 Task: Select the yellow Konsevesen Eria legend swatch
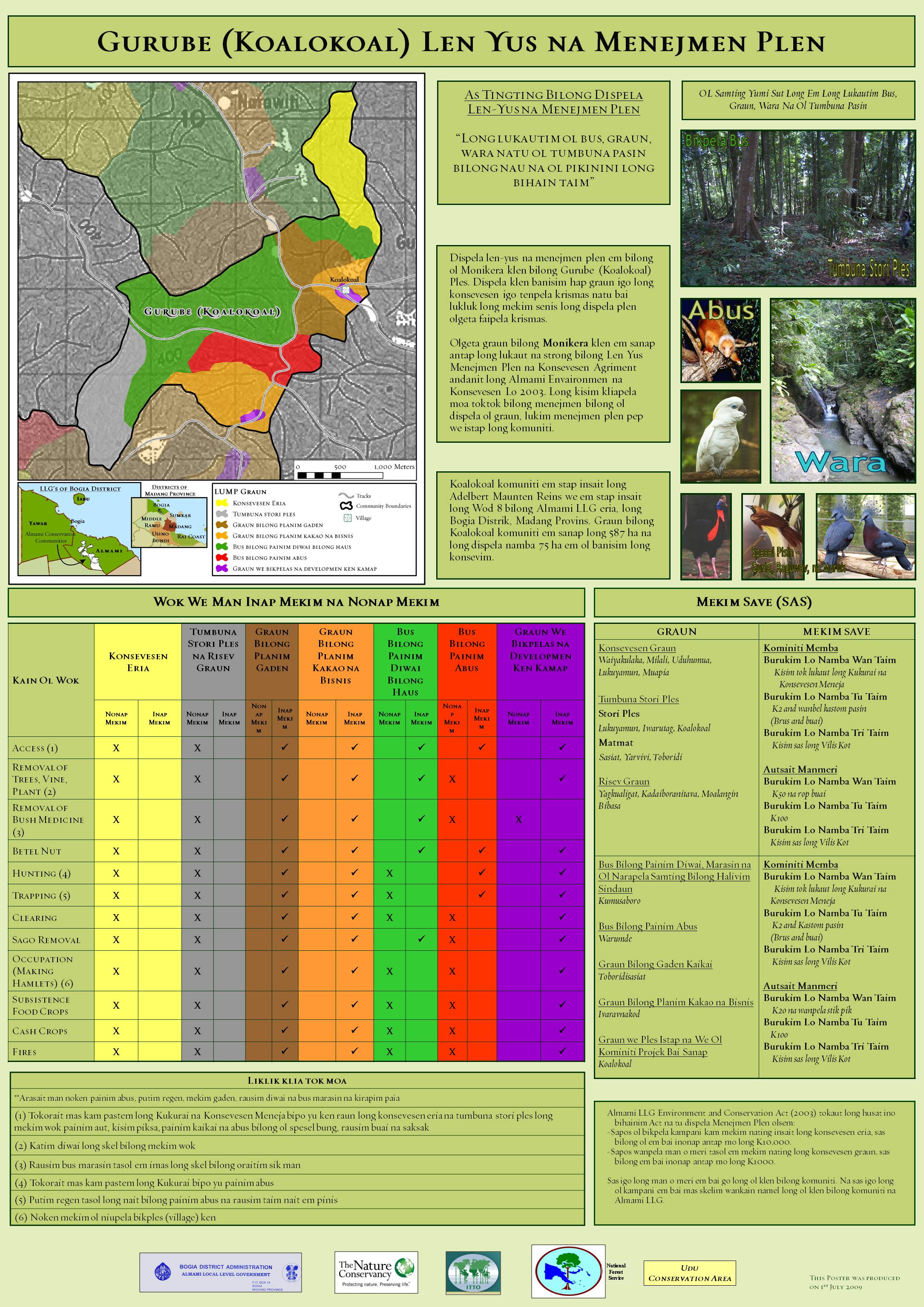coord(222,503)
